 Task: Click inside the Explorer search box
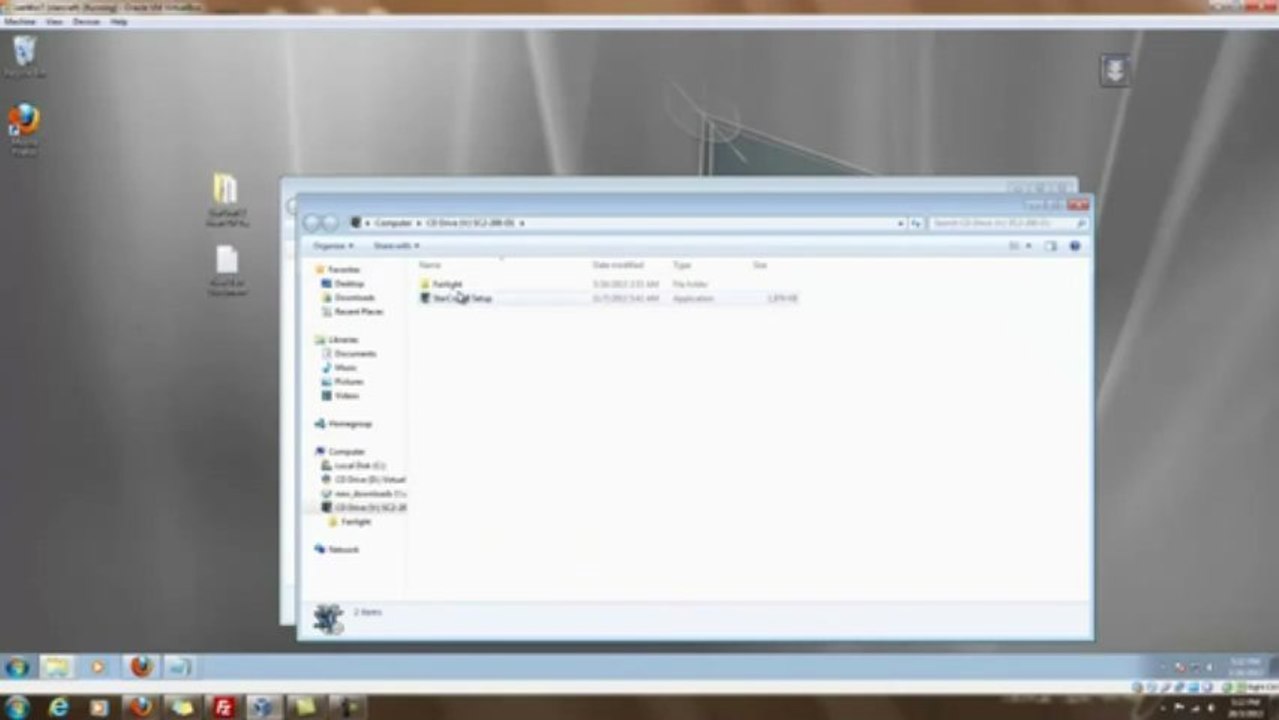coord(1008,223)
